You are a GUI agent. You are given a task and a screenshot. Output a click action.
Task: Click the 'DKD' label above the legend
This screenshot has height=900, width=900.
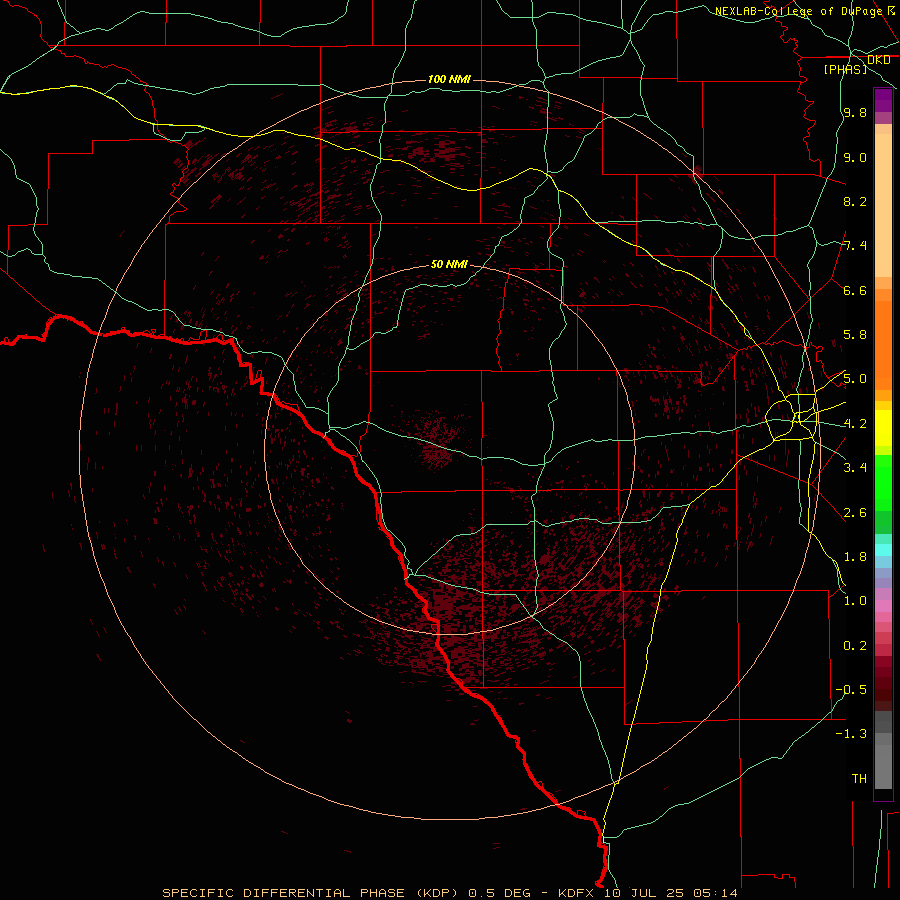[x=878, y=60]
